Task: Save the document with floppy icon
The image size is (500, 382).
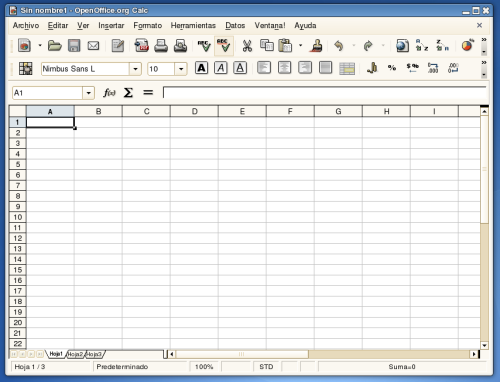Action: [x=74, y=45]
